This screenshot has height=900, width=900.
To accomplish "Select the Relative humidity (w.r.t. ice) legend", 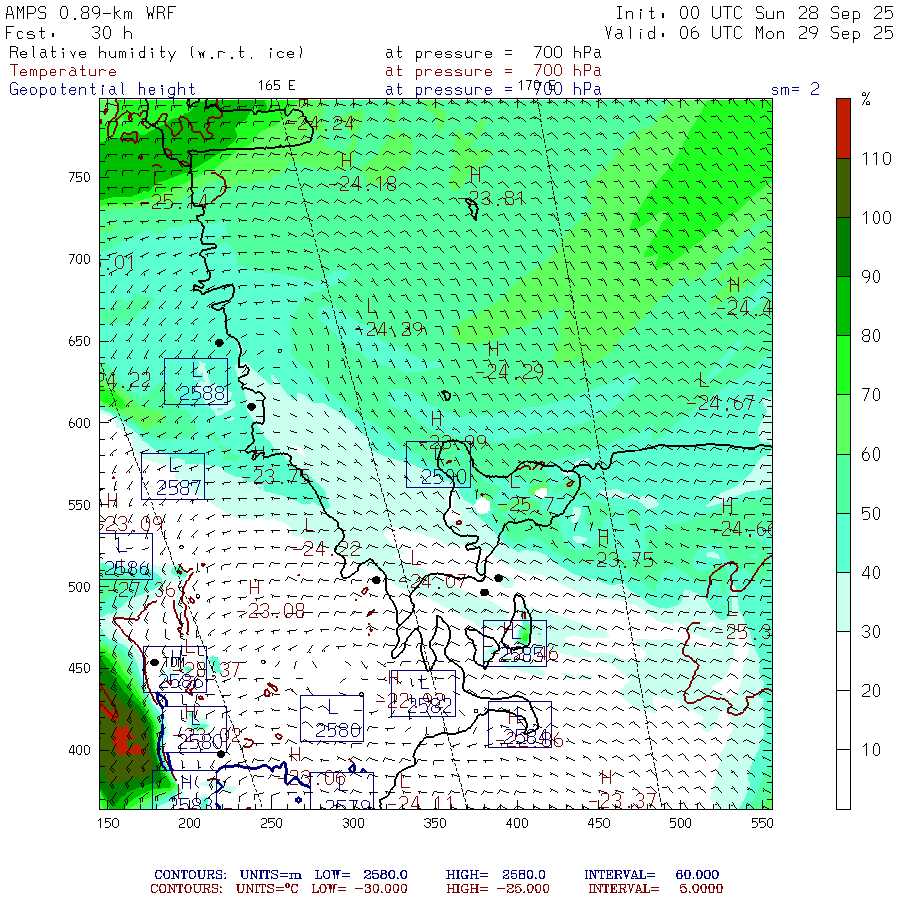I will point(156,52).
